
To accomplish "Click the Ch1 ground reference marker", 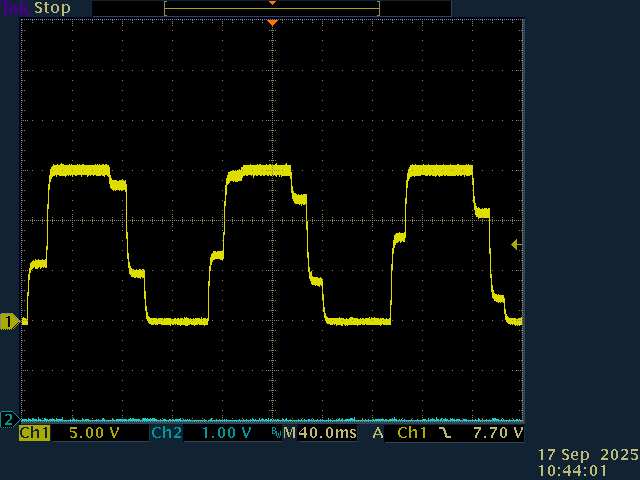I will coord(8,321).
